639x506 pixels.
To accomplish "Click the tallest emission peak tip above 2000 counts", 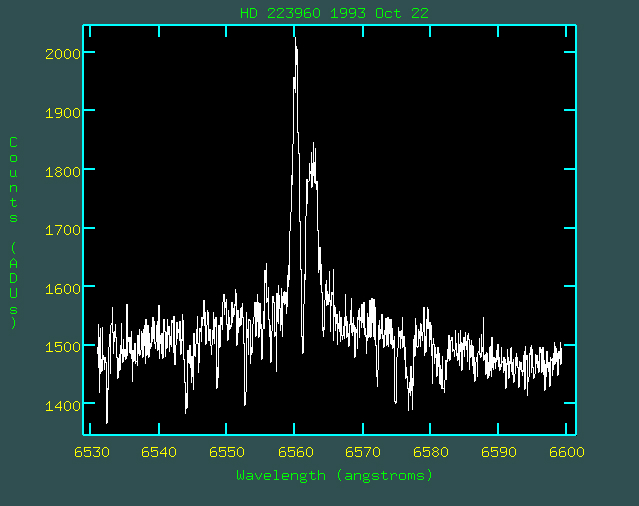I will pos(295,39).
